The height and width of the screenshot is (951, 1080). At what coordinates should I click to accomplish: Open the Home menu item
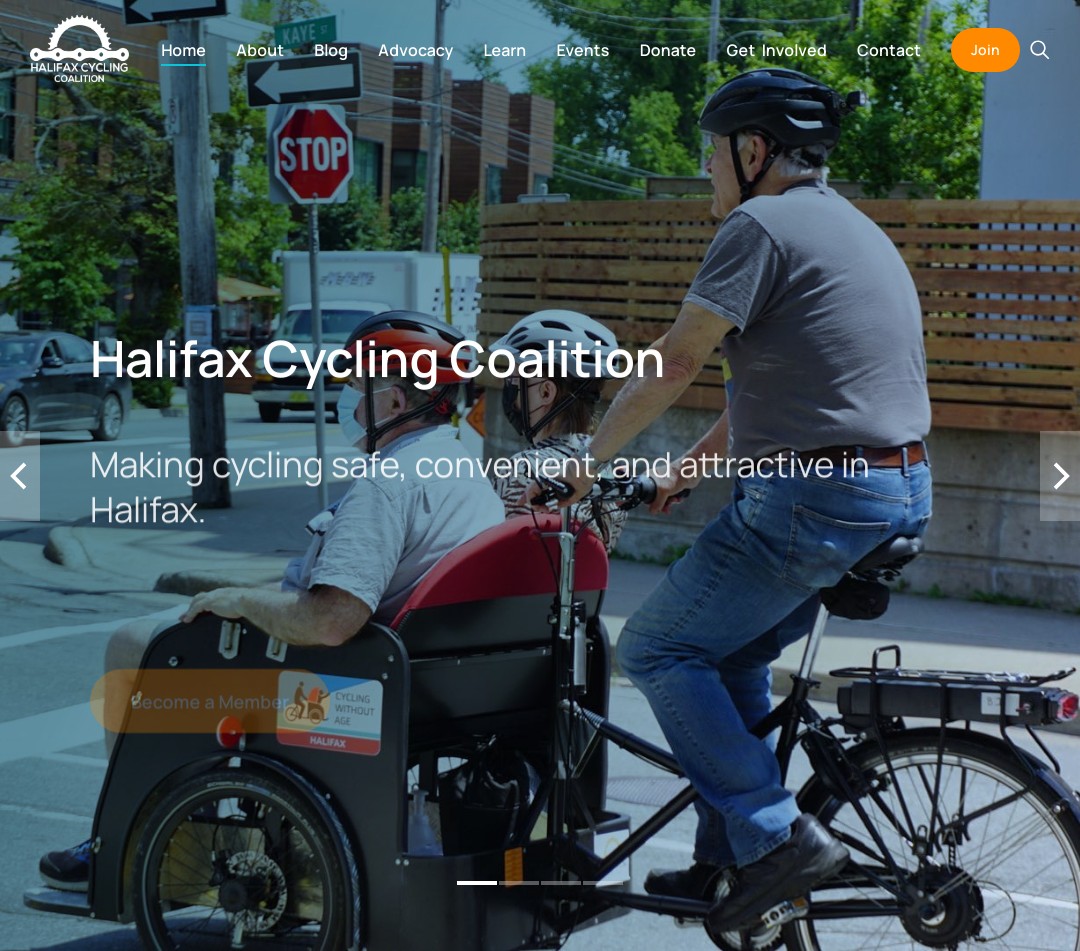pos(183,50)
